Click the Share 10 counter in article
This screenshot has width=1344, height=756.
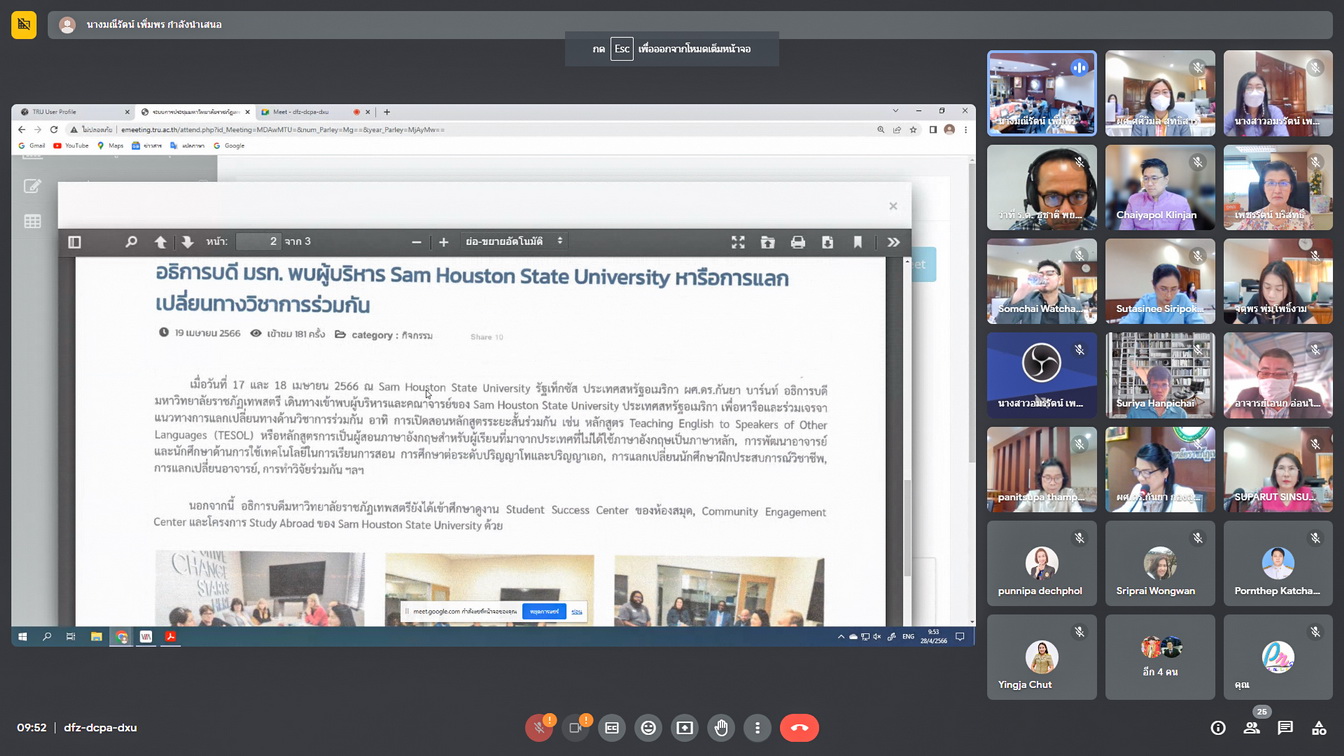[x=487, y=337]
